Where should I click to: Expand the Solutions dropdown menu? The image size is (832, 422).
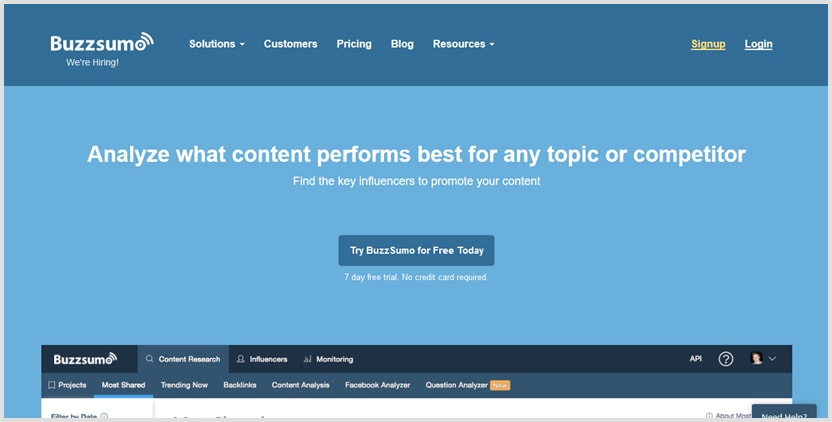point(216,44)
